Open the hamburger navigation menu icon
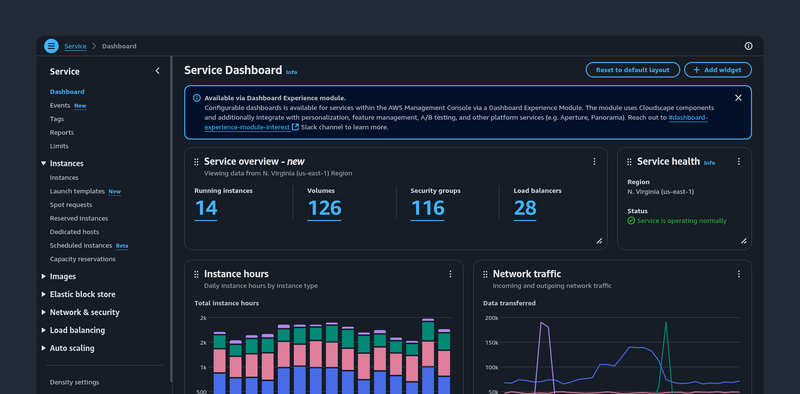This screenshot has height=394, width=800. tap(51, 46)
